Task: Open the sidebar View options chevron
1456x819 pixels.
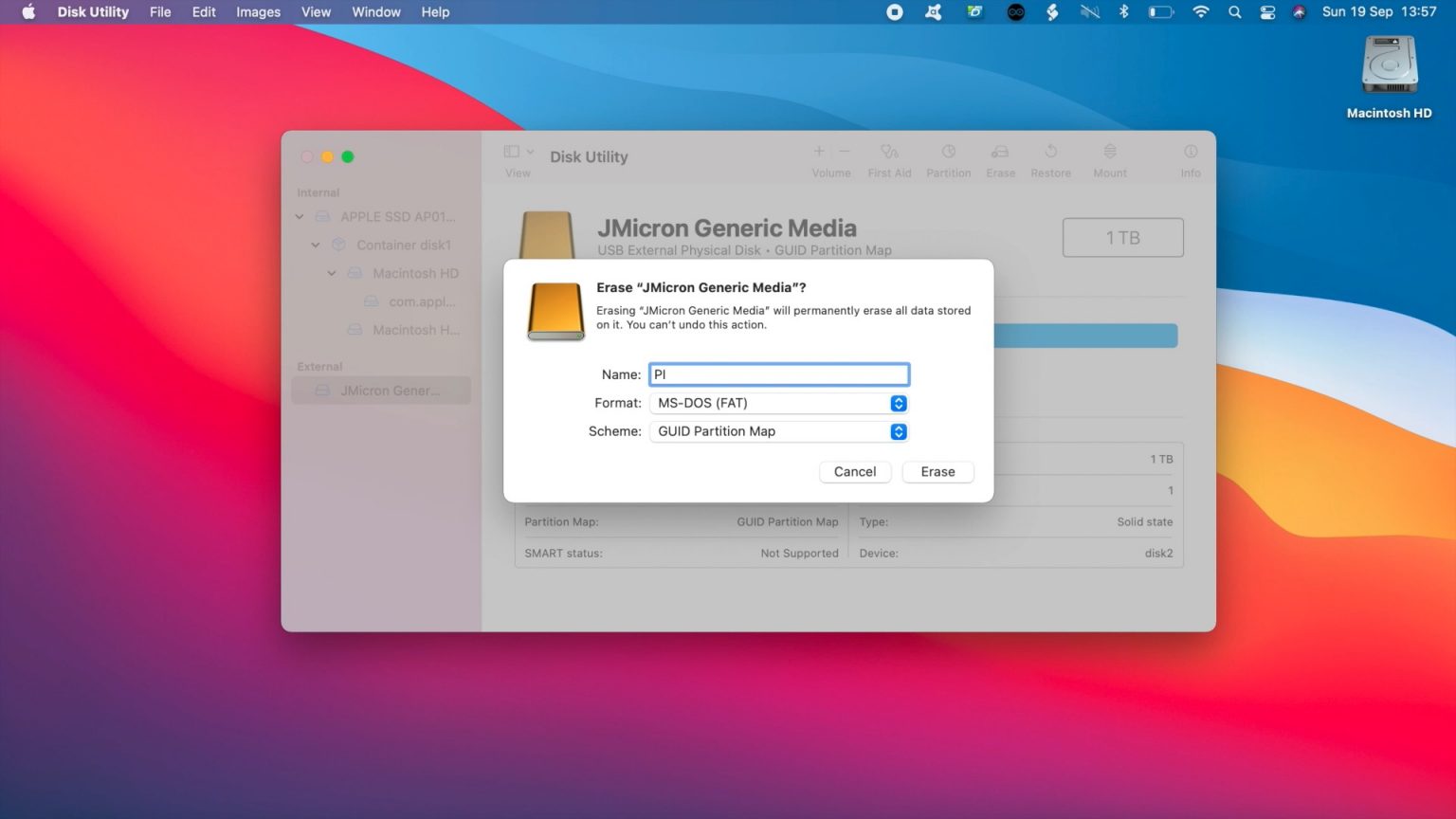Action: pos(530,151)
